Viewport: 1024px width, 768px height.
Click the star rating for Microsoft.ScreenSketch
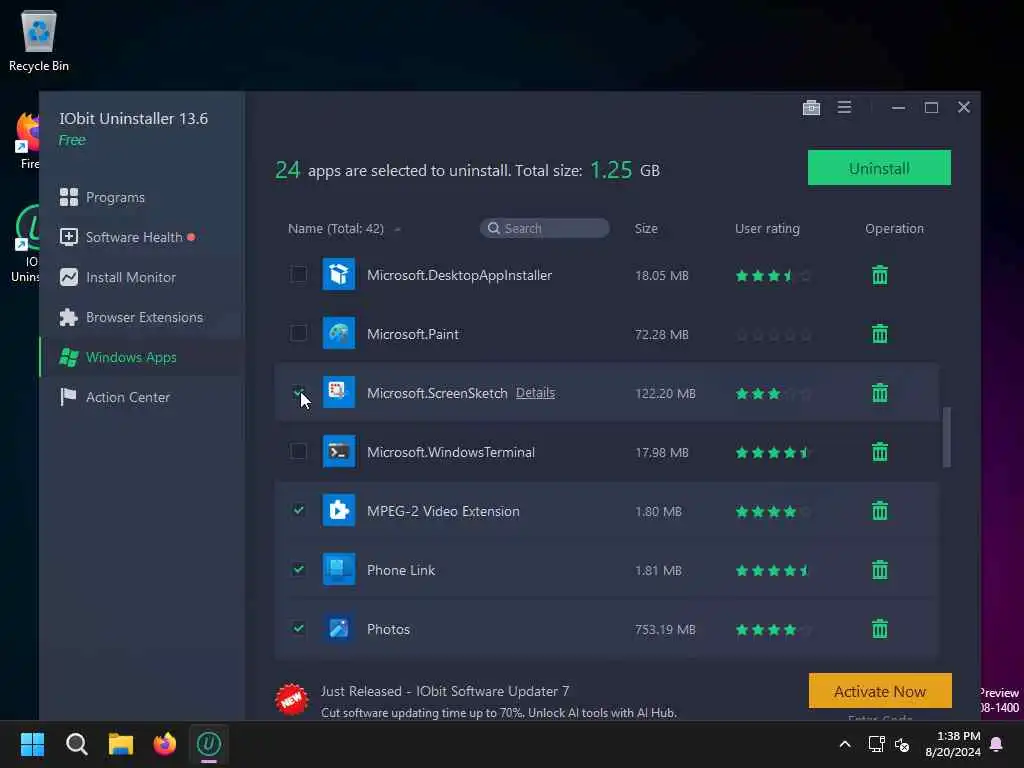tap(773, 394)
